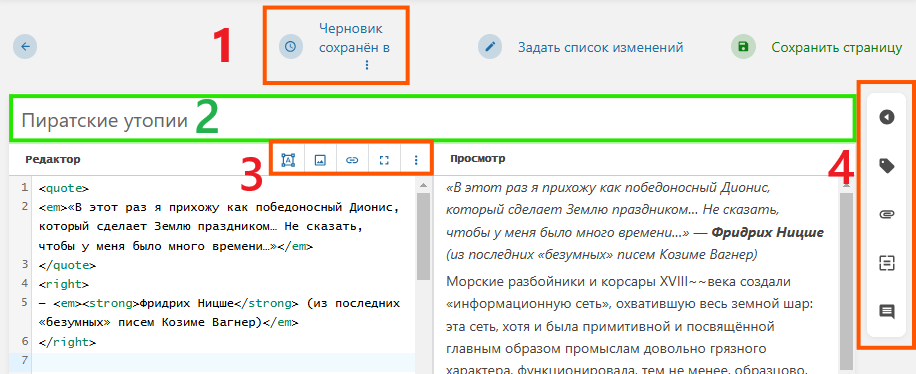This screenshot has width=916, height=374.
Task: Click the pencil icon for changelog
Action: (x=490, y=46)
